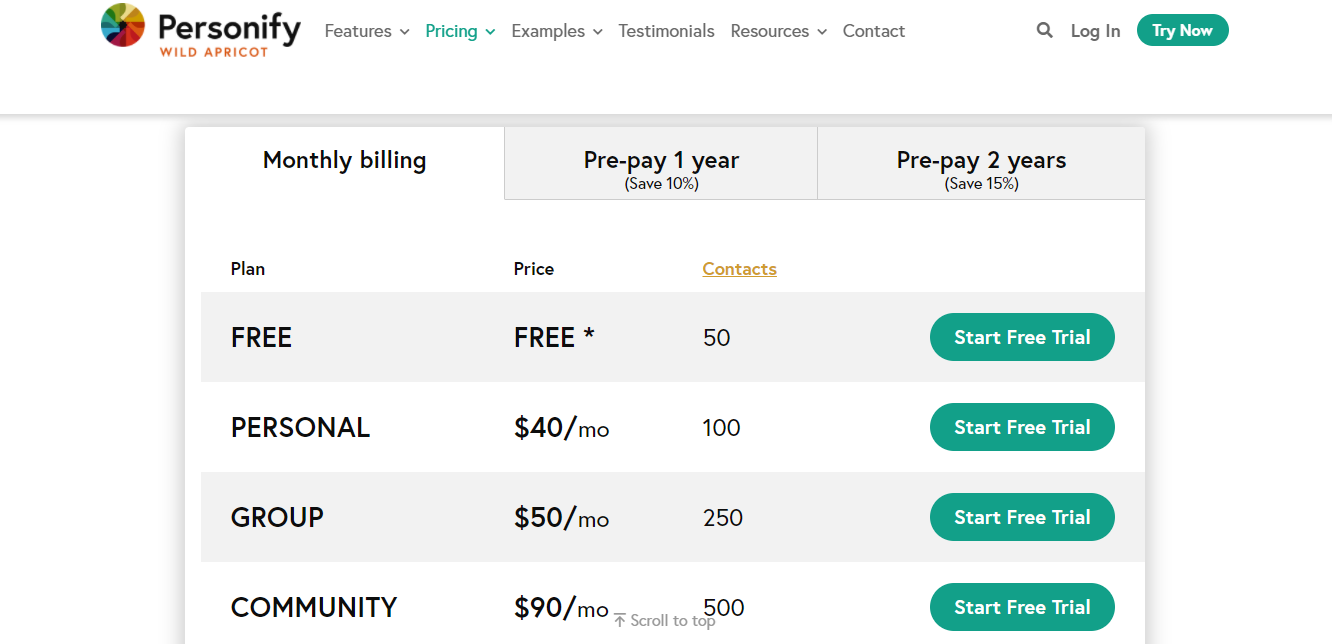Click the Log In link
The image size is (1332, 644).
tap(1095, 31)
